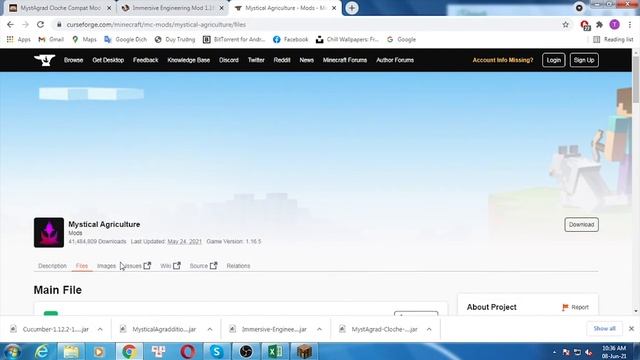Click Get Desktop in the navbar
This screenshot has height=360, width=640.
(x=108, y=60)
